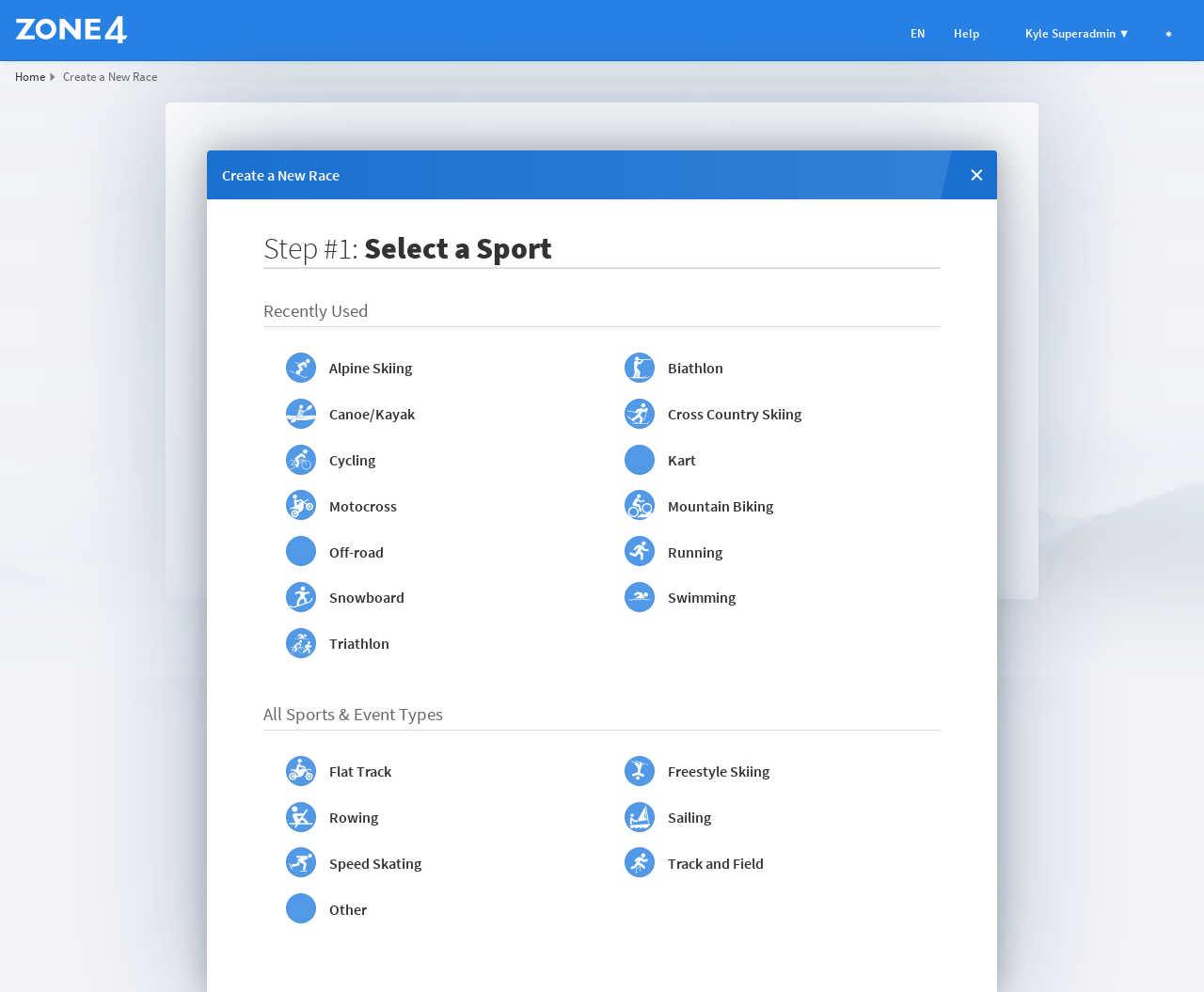Click the Alpine Skiing sport icon
Image resolution: width=1204 pixels, height=992 pixels.
pyautogui.click(x=301, y=368)
